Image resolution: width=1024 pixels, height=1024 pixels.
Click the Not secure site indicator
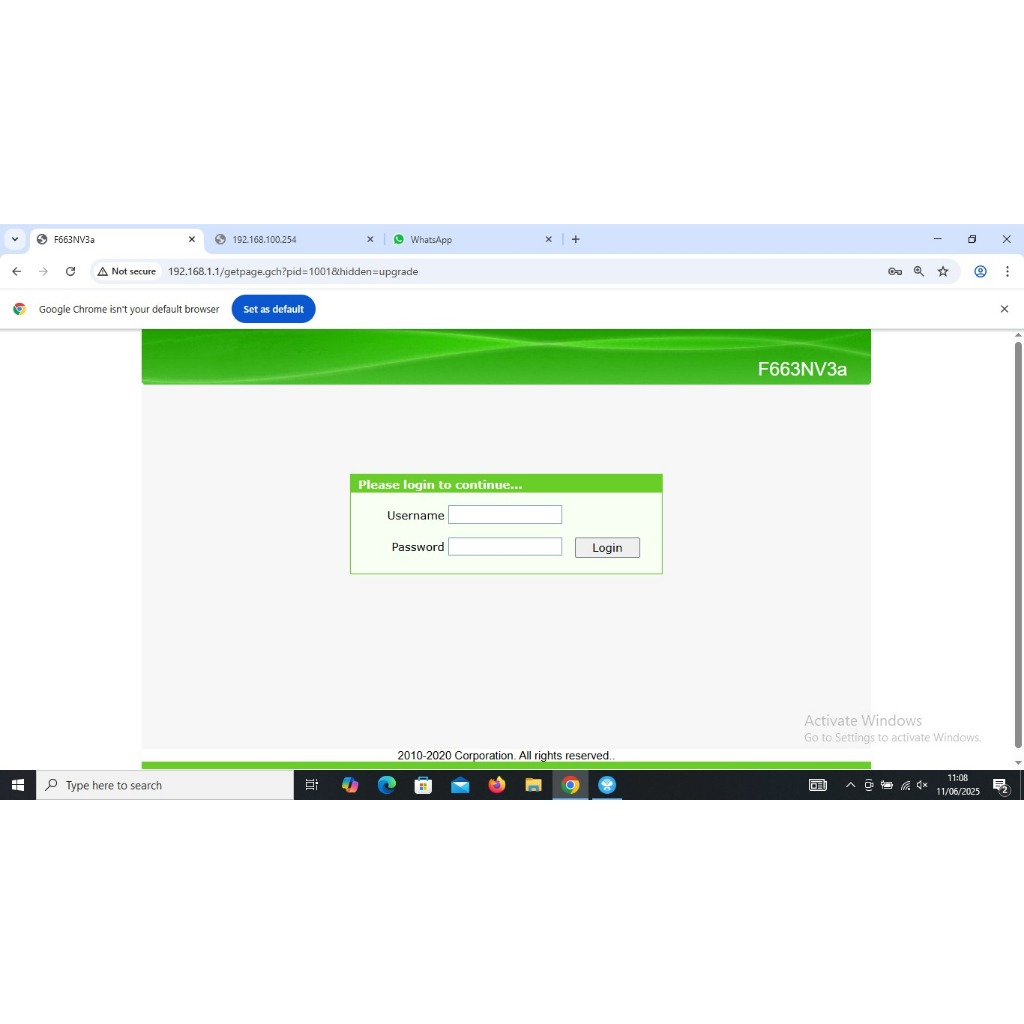pyautogui.click(x=127, y=271)
